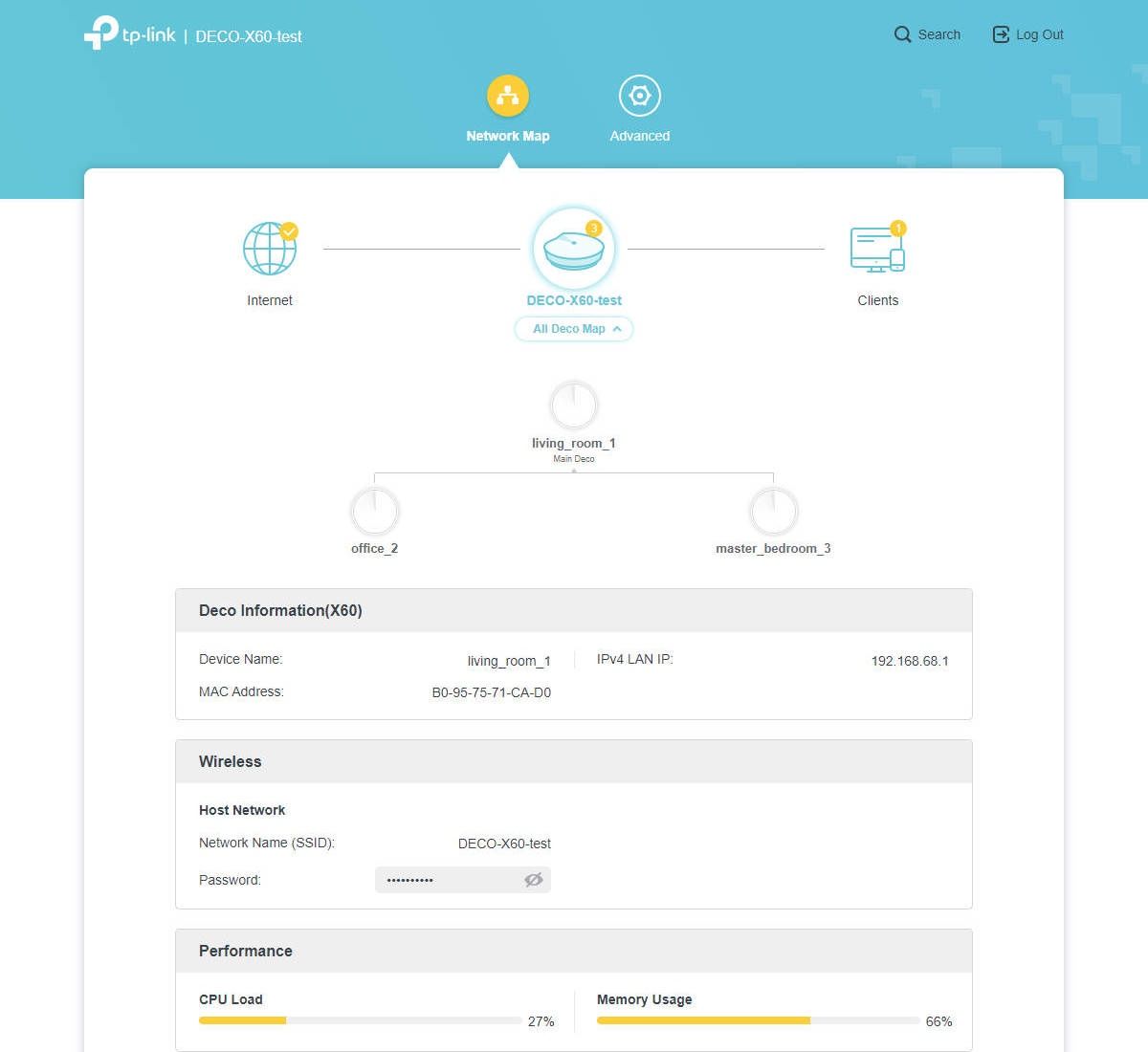Select the DECO-X60-test router icon
Screen dimensions: 1148x1052
click(x=574, y=249)
